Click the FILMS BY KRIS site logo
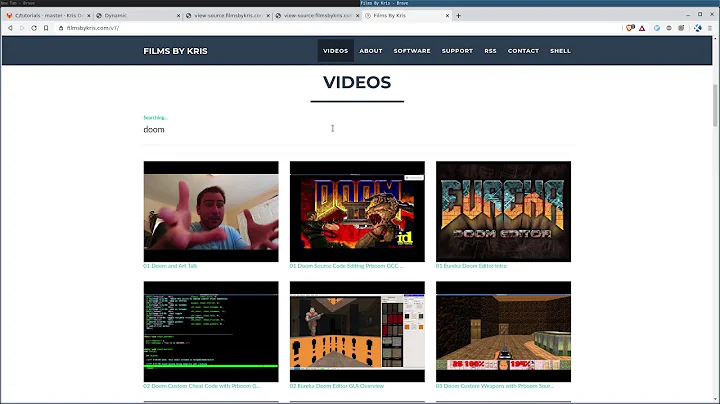 point(175,51)
